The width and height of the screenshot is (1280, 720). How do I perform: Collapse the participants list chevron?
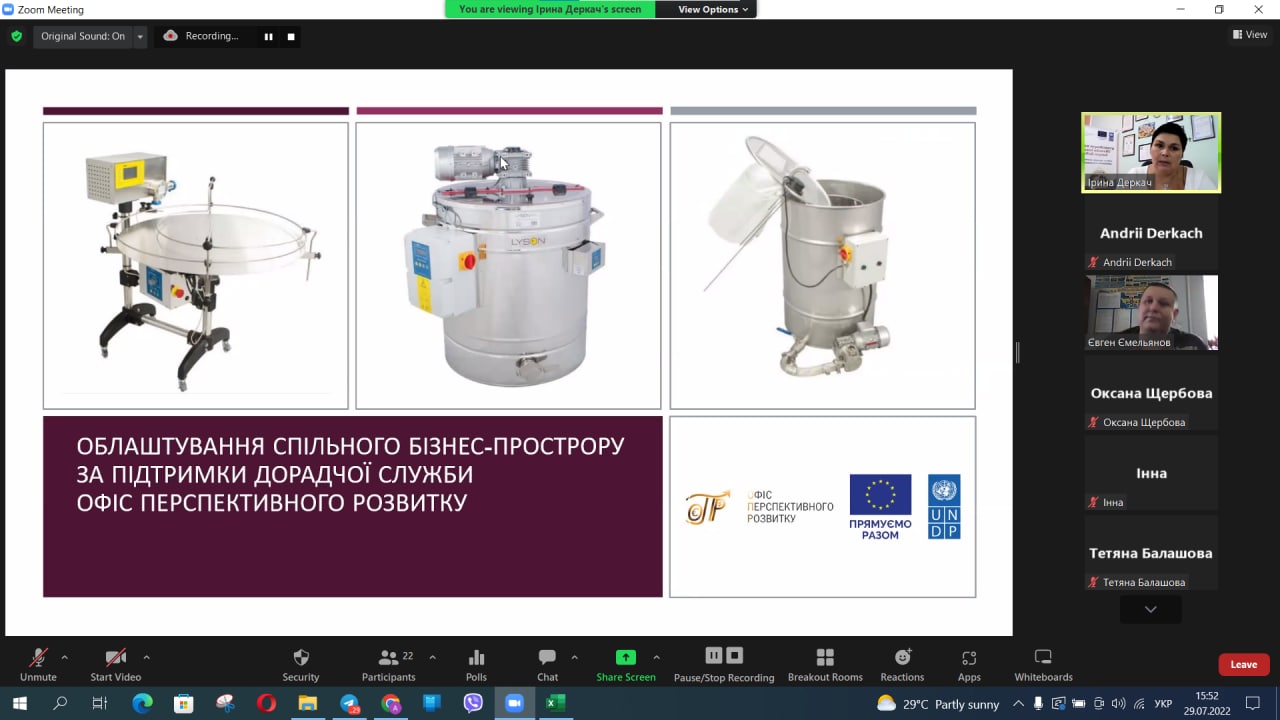(x=1150, y=609)
